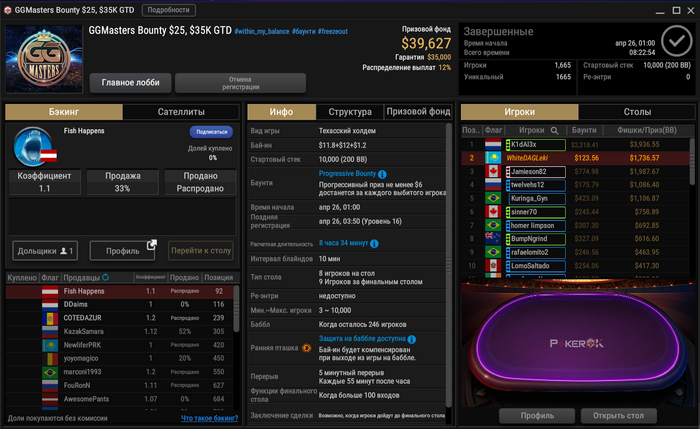The width and height of the screenshot is (700, 429).
Task: Click the Подробности button in title bar
Action: 168,10
